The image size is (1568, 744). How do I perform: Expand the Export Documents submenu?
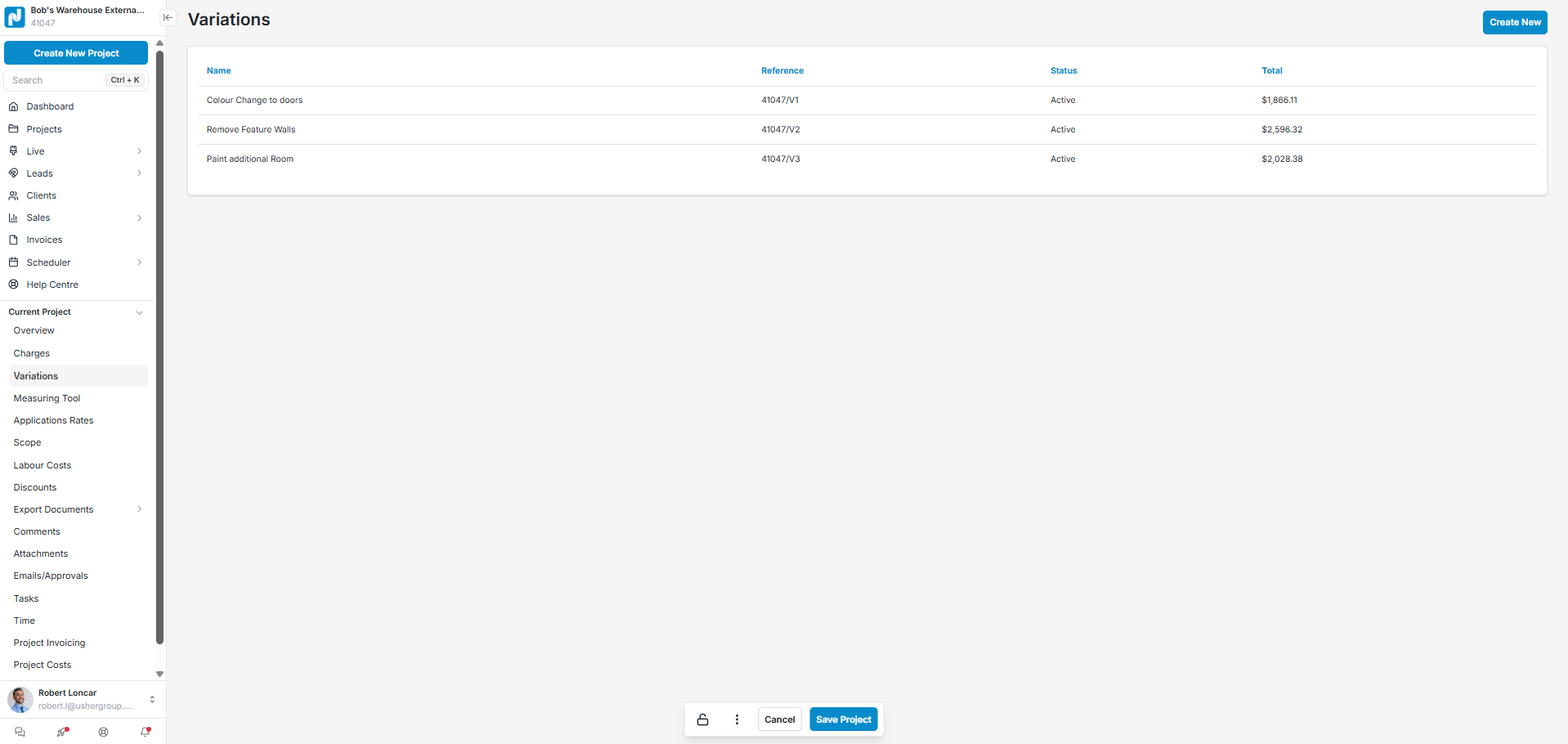coord(139,509)
